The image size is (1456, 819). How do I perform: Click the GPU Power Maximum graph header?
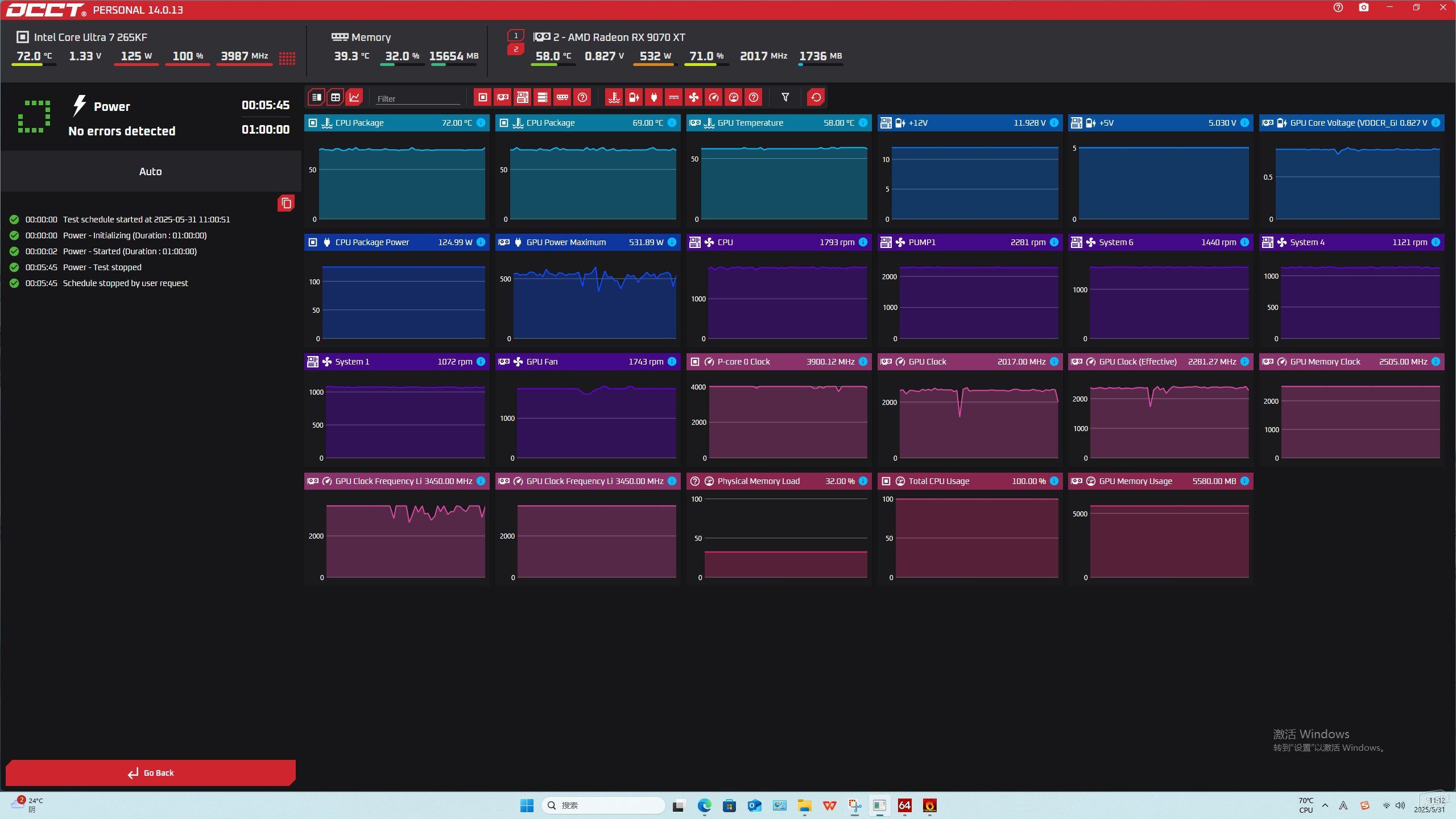pyautogui.click(x=588, y=242)
